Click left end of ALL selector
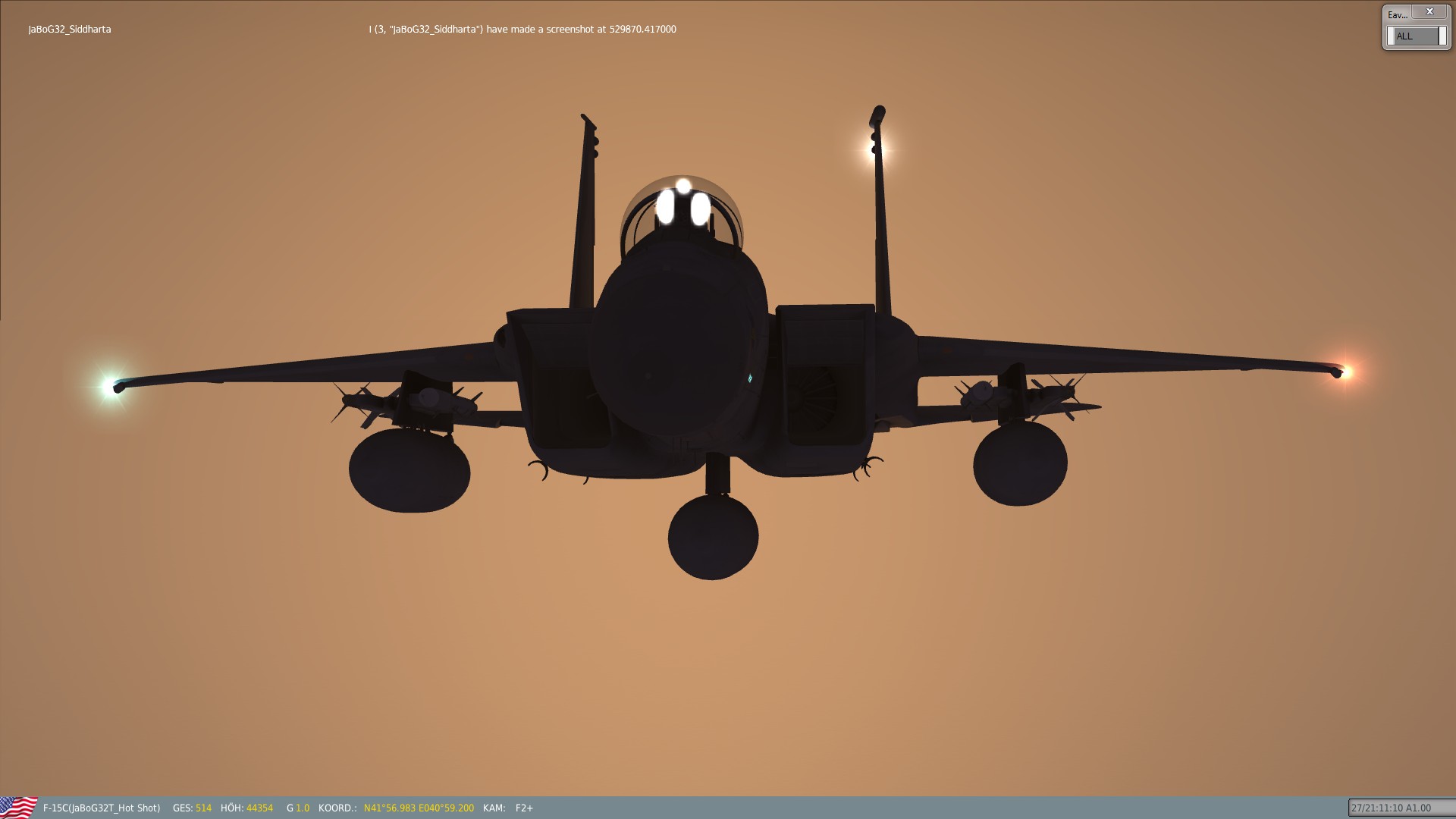This screenshot has width=1456, height=819. pos(1391,36)
